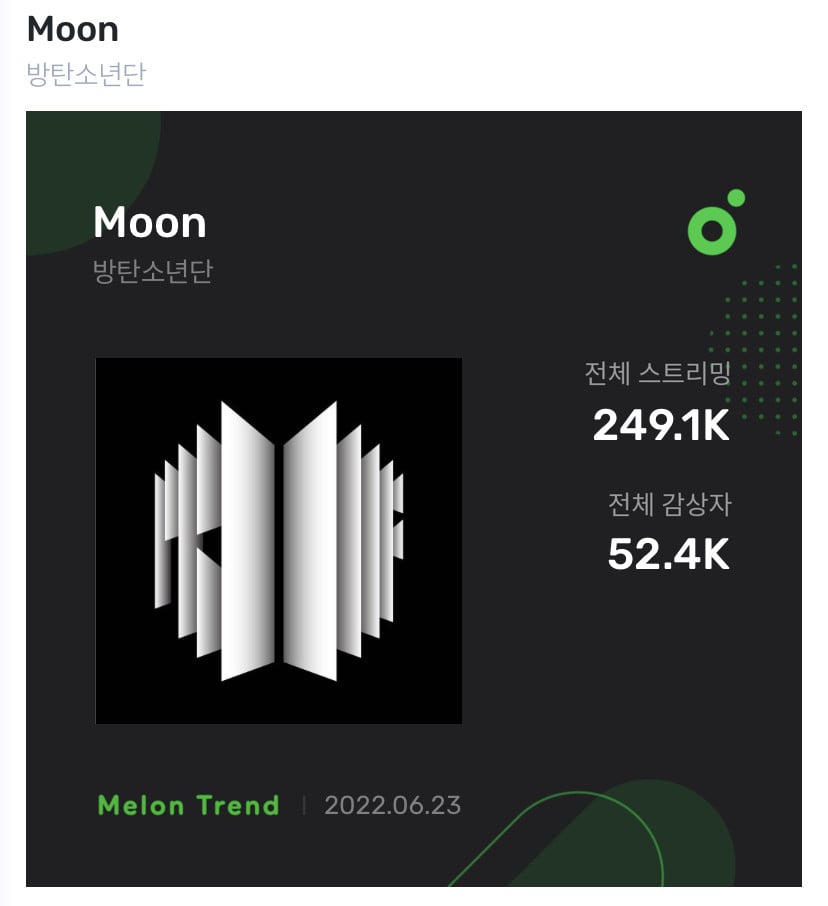The width and height of the screenshot is (828, 906).
Task: Click the green Melon Trend text
Action: click(x=188, y=805)
